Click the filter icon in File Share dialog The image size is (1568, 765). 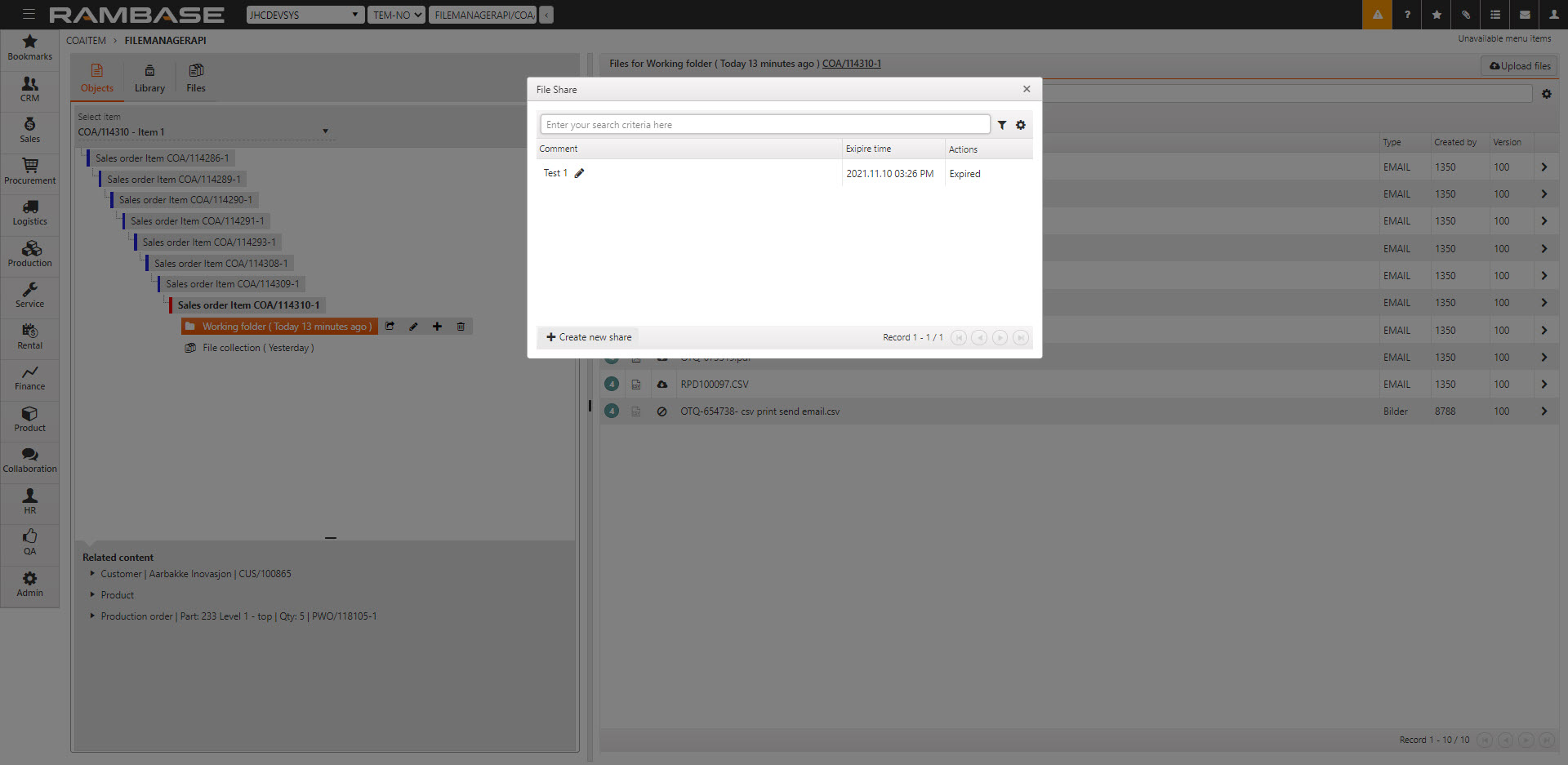[1002, 125]
